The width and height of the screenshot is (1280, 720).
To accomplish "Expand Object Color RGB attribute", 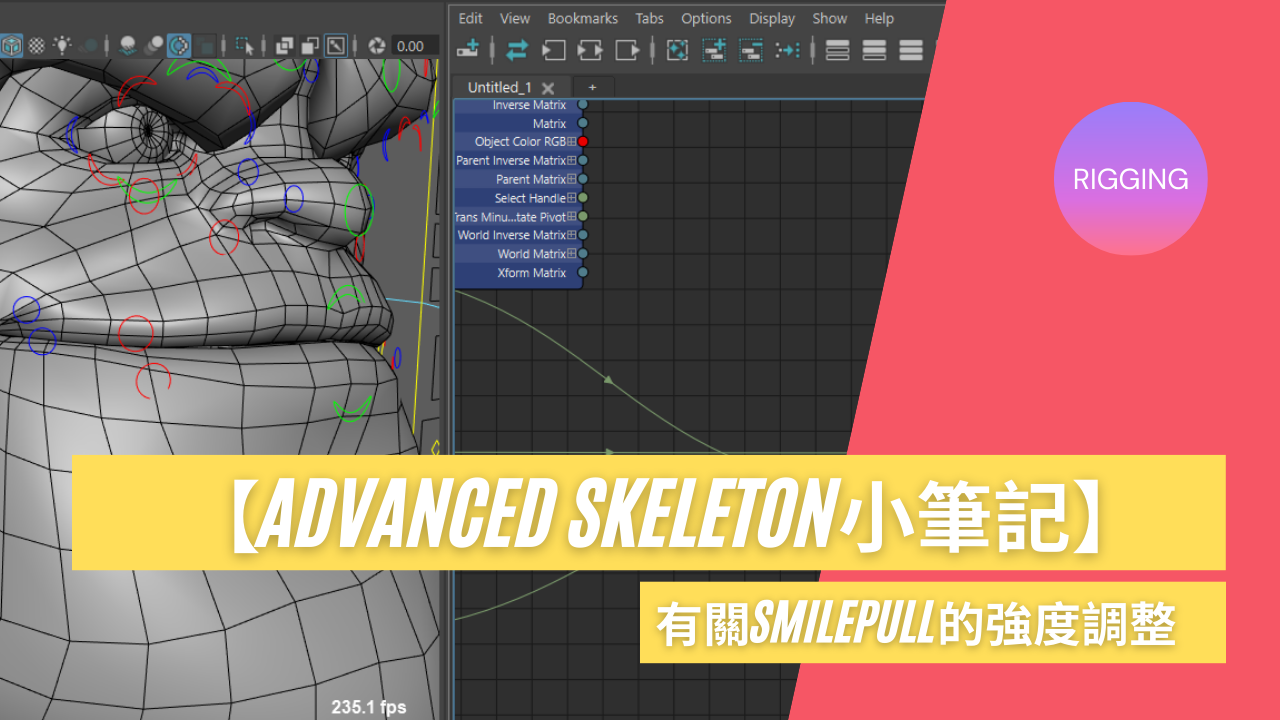I will coord(572,142).
